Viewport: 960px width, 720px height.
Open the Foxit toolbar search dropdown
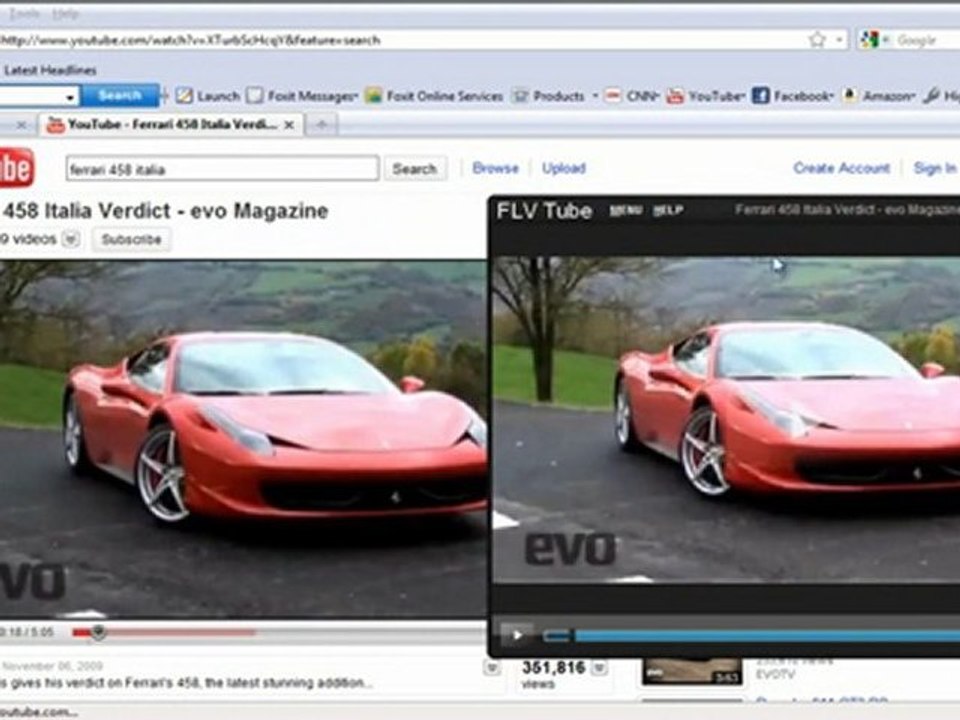point(70,97)
